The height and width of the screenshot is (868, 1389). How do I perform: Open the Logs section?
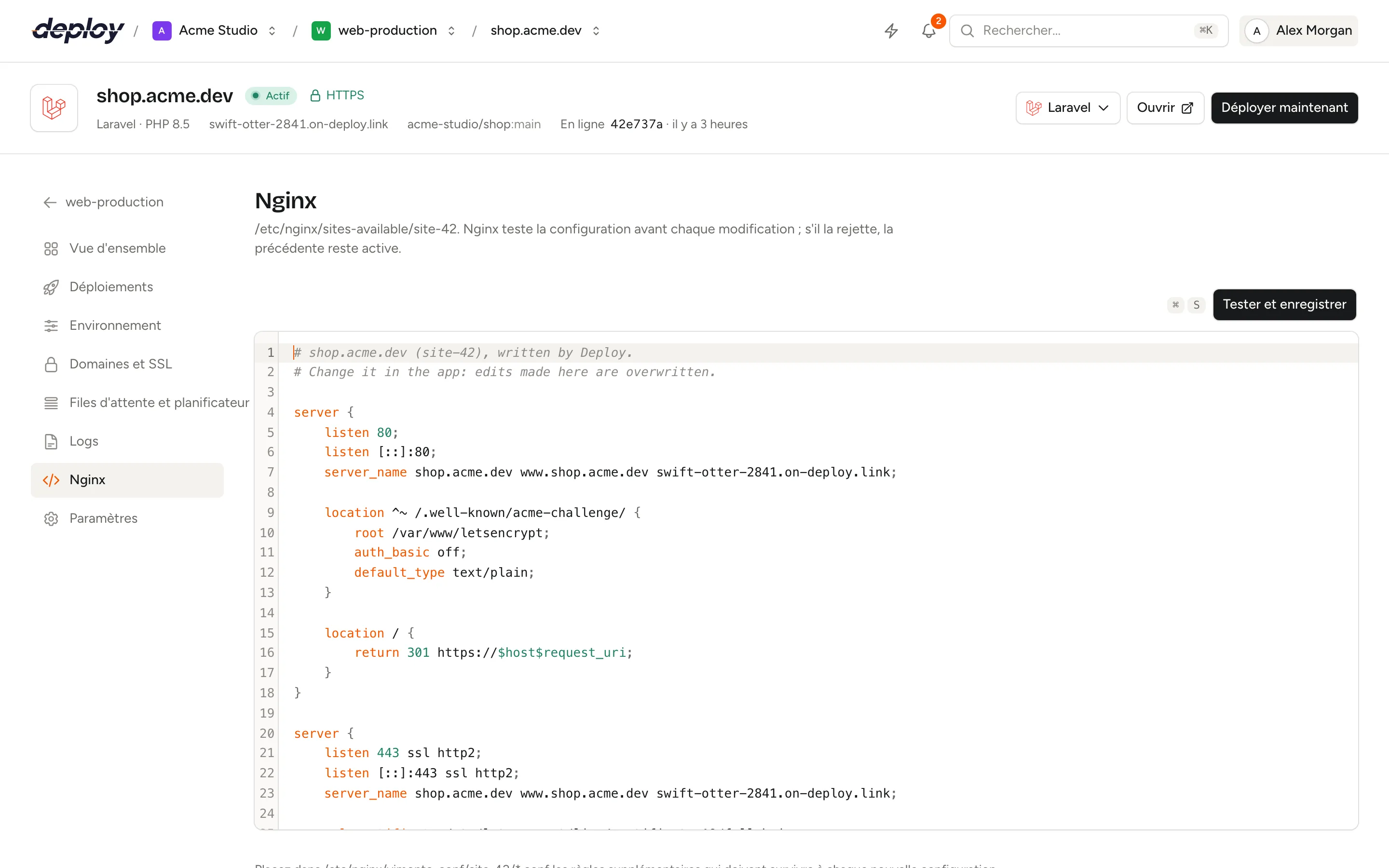[x=127, y=441]
